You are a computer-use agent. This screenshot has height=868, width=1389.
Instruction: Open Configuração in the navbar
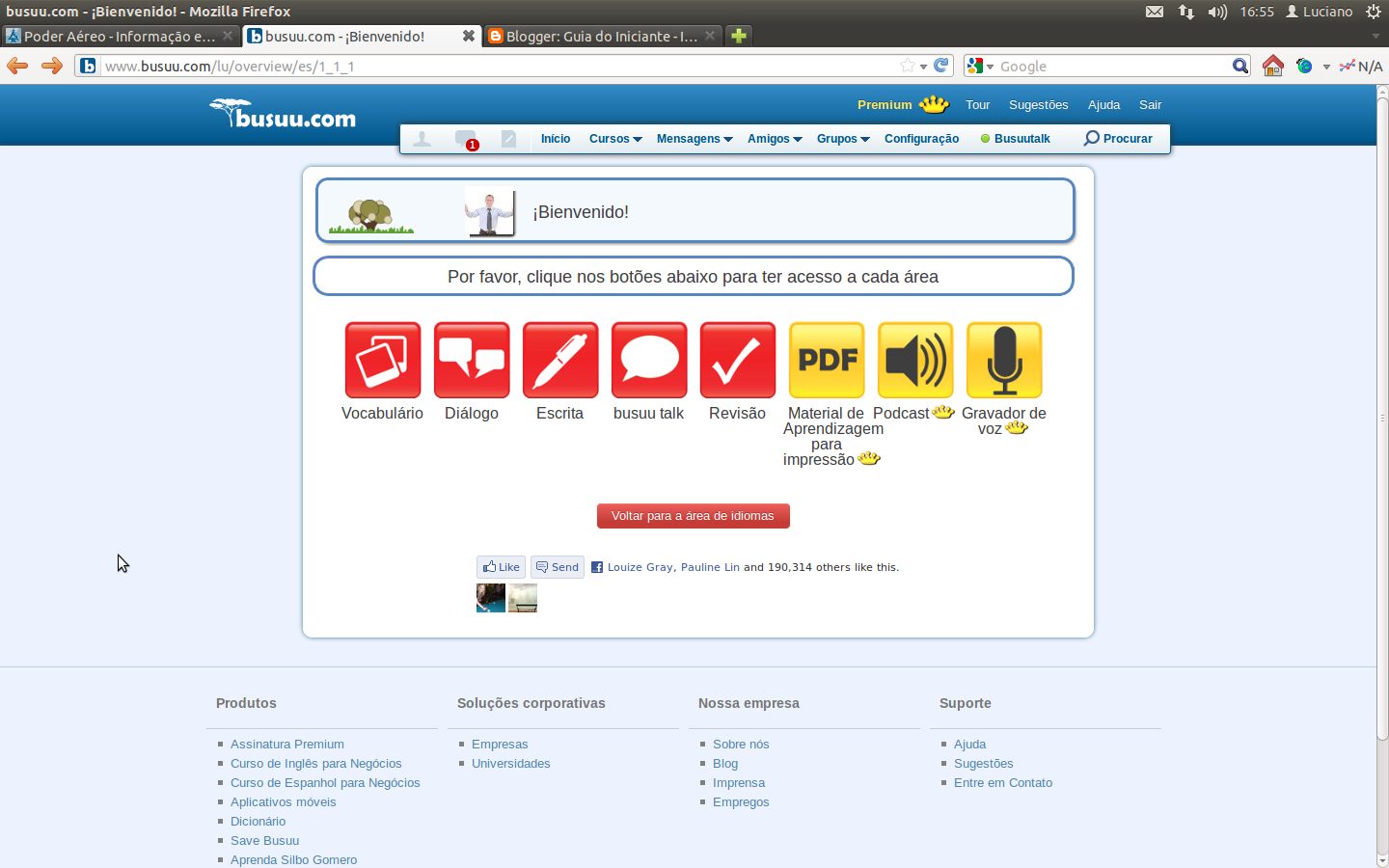921,139
